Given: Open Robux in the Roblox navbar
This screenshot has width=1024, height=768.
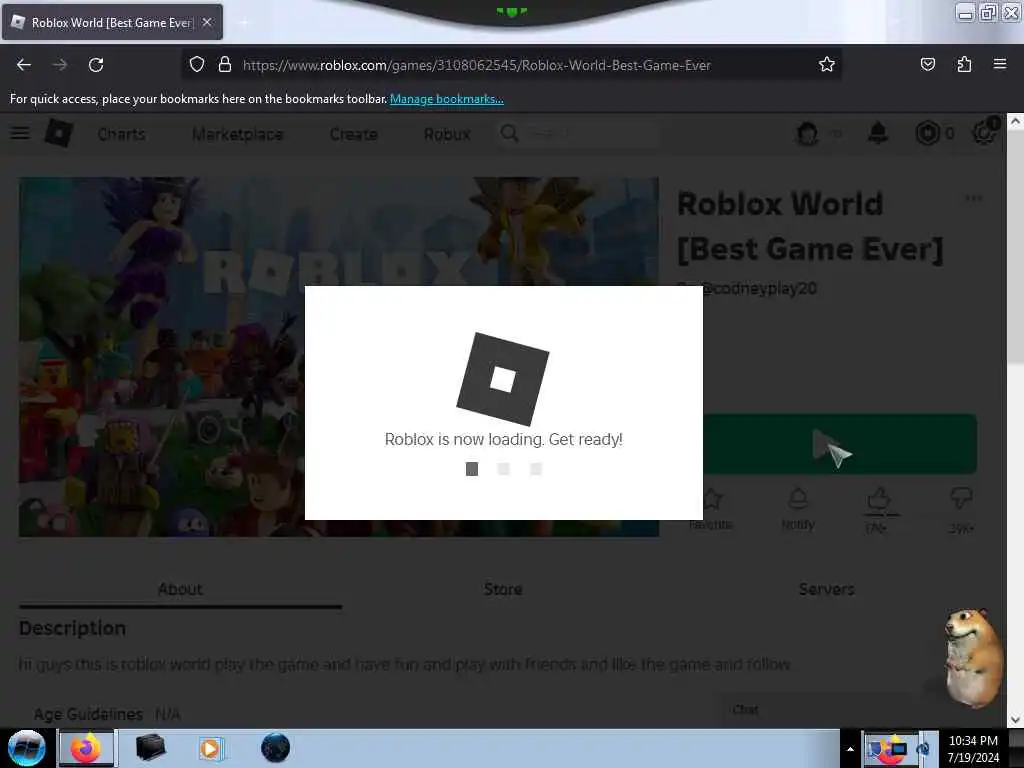Looking at the screenshot, I should coord(447,134).
